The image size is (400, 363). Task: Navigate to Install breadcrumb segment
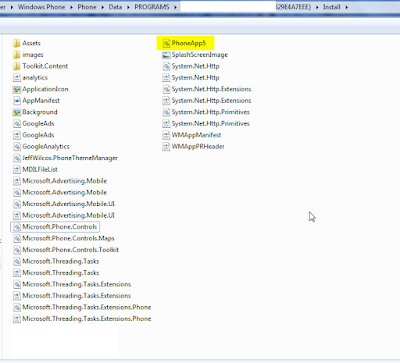pyautogui.click(x=332, y=7)
